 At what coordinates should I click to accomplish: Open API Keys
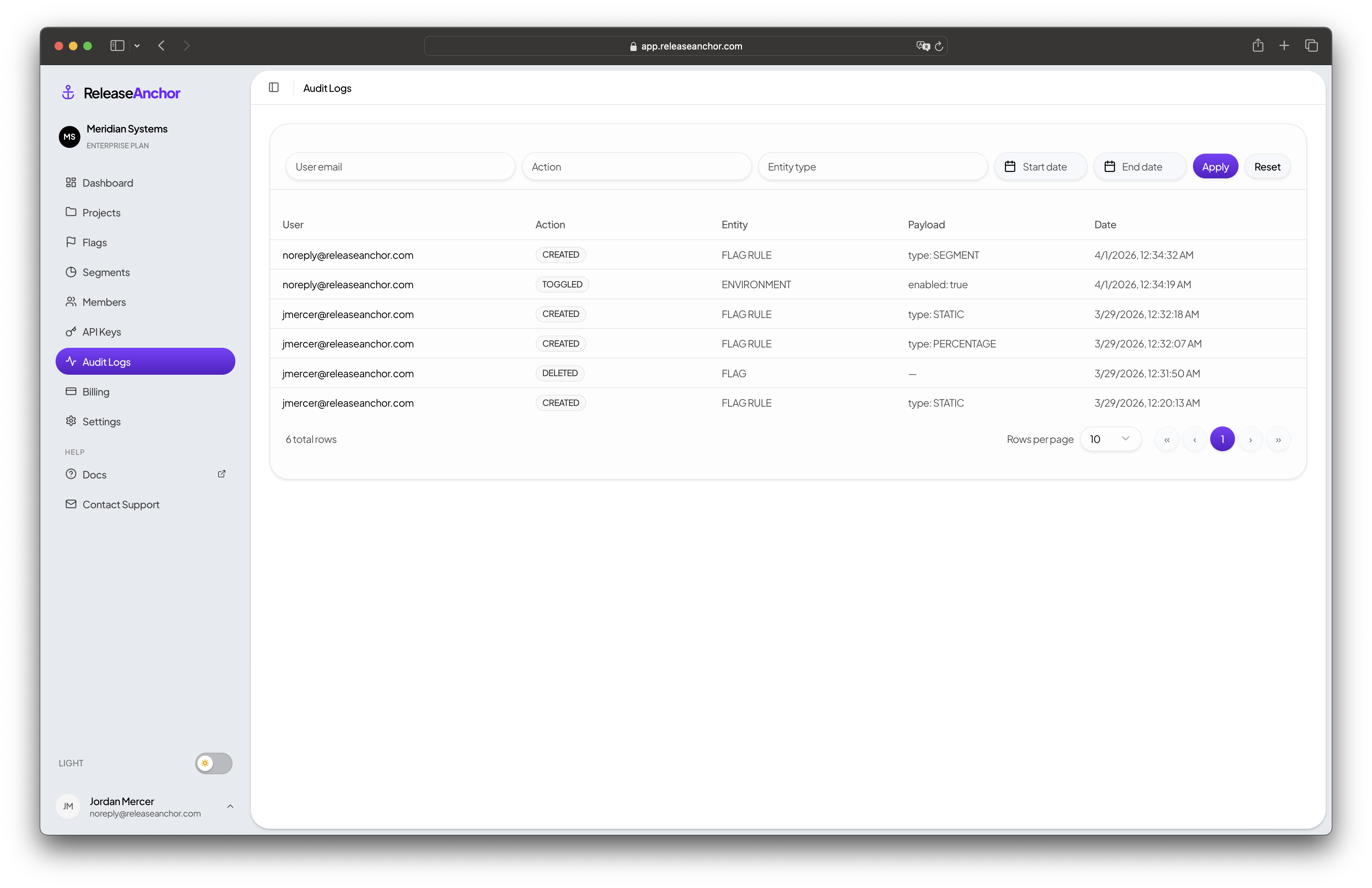point(145,332)
